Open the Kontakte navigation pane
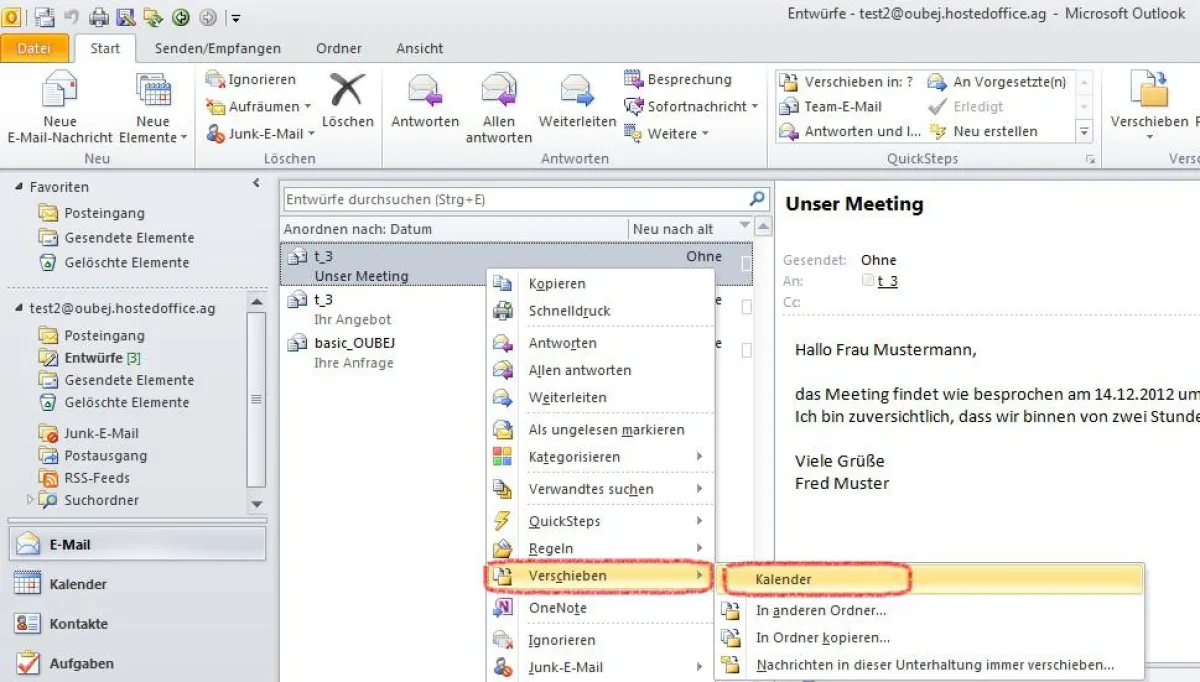The image size is (1200, 682). tap(138, 623)
